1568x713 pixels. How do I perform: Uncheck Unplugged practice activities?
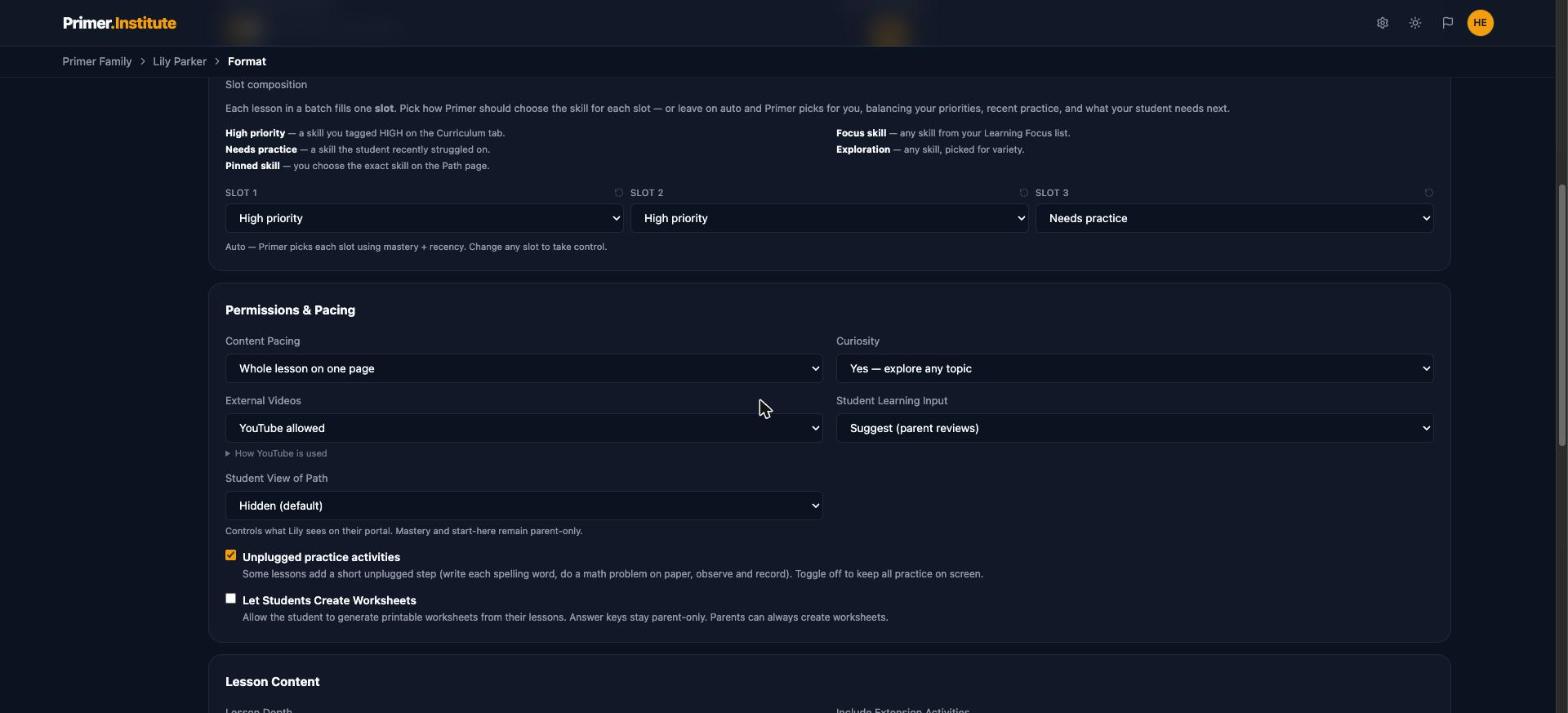[x=230, y=555]
